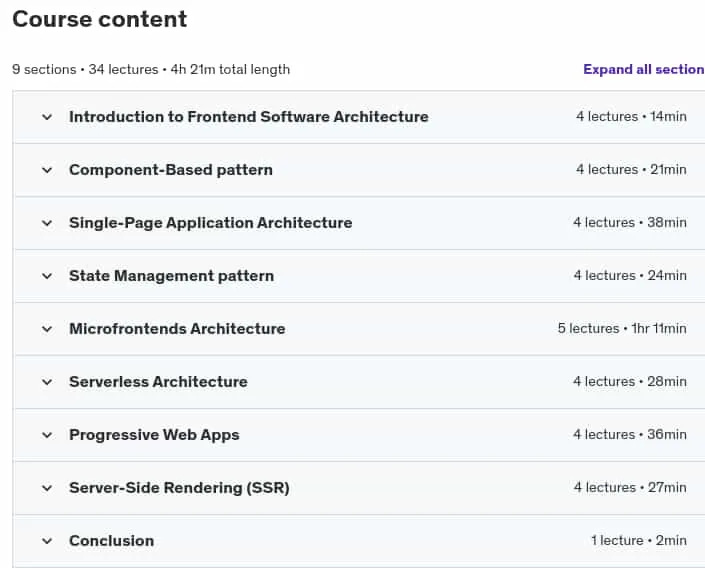The width and height of the screenshot is (705, 568).
Task: Select the Conclusion section title
Action: (112, 541)
